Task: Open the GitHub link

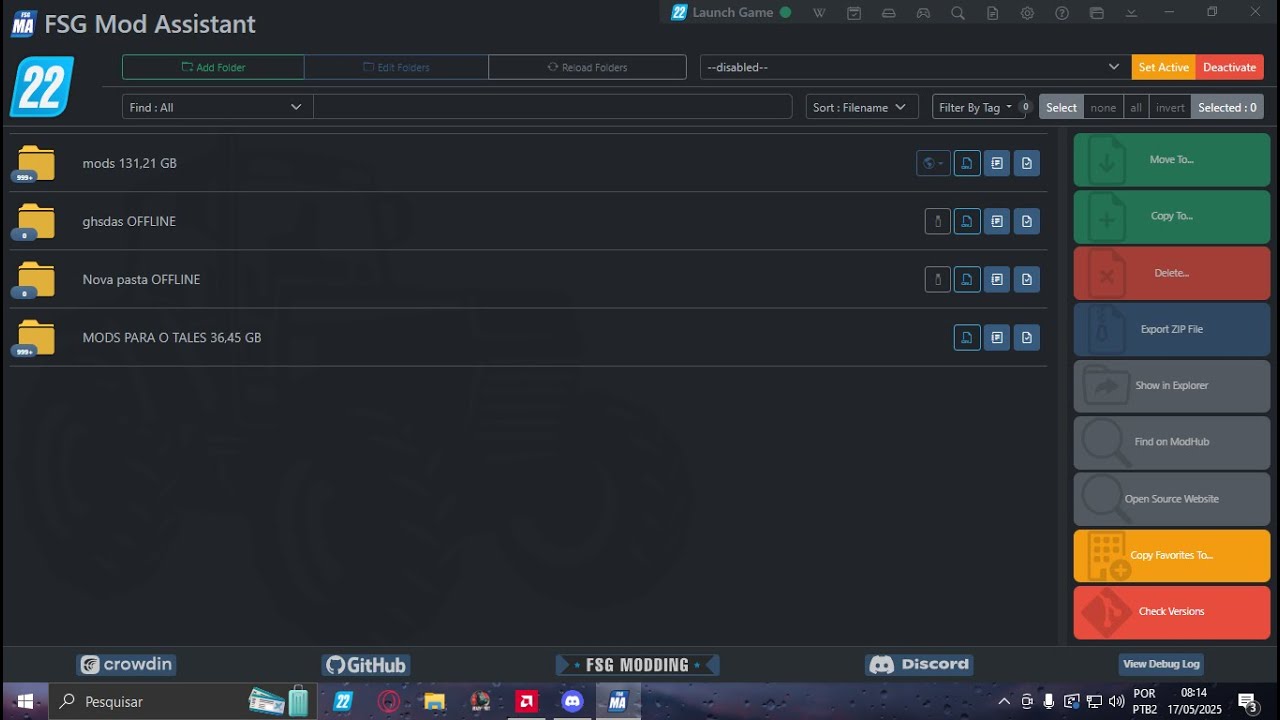Action: pyautogui.click(x=366, y=665)
